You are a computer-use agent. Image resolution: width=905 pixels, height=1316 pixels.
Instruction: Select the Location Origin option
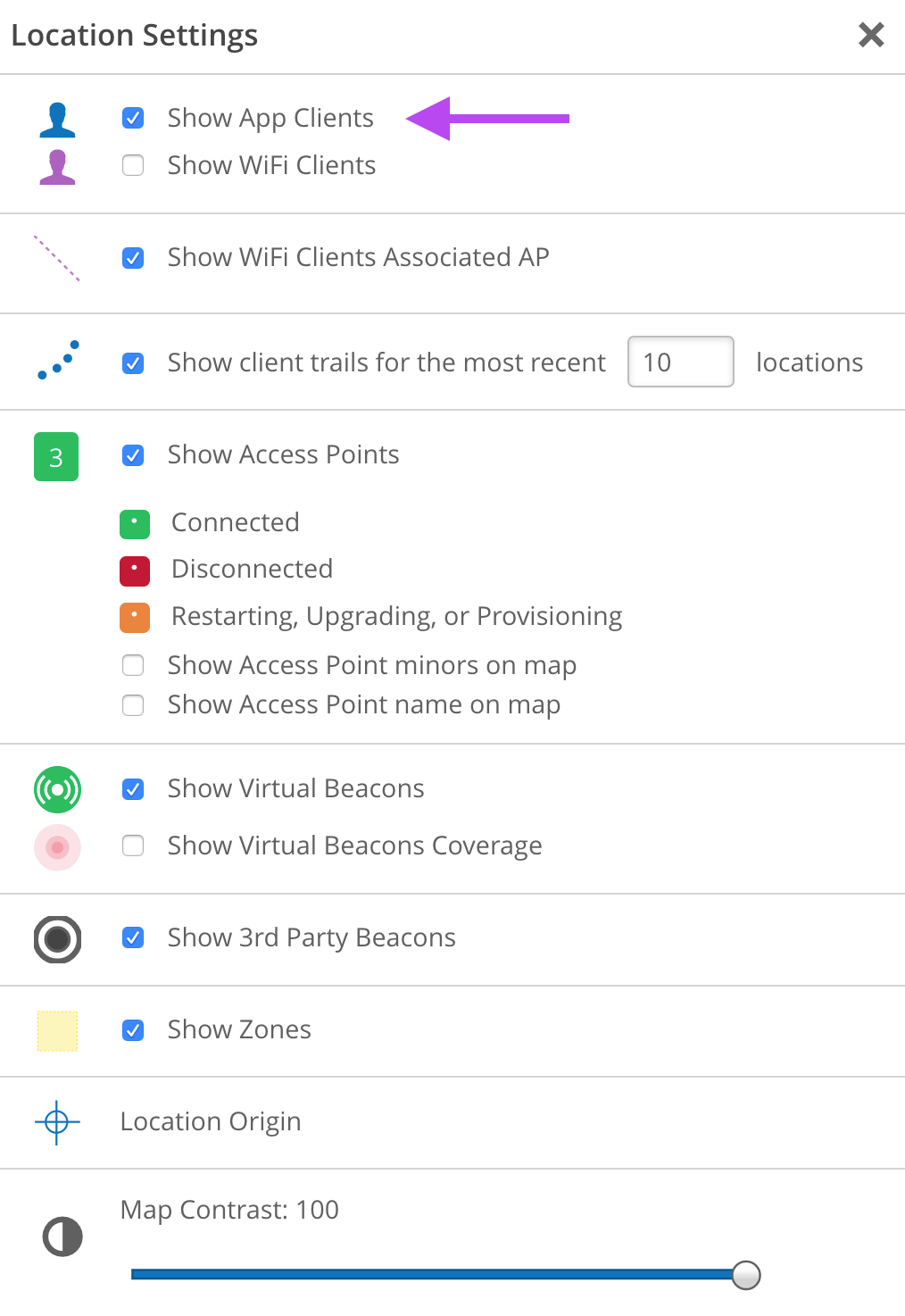coord(211,1121)
